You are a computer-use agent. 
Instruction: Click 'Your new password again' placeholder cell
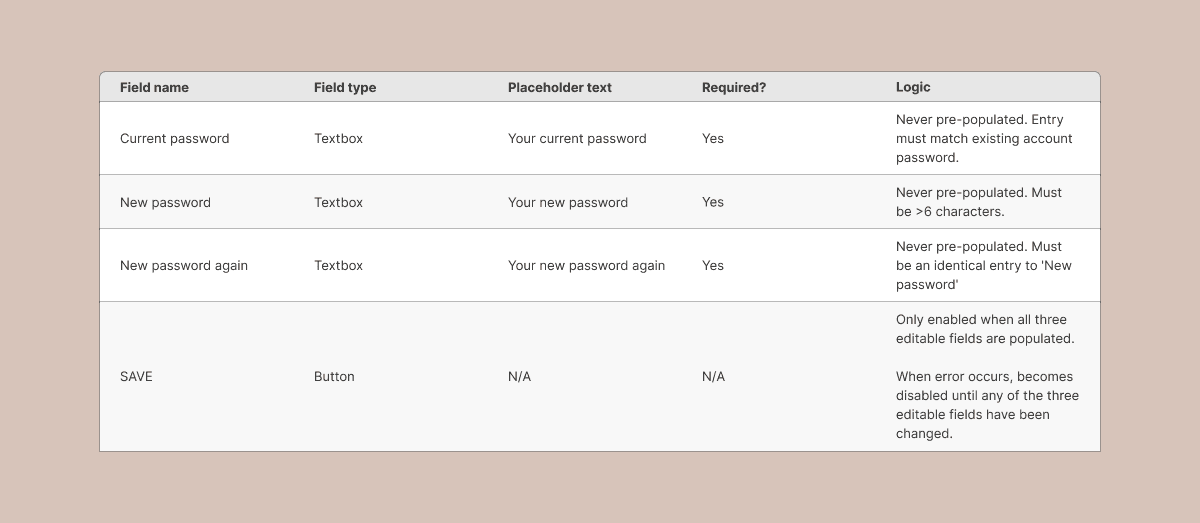pos(586,265)
